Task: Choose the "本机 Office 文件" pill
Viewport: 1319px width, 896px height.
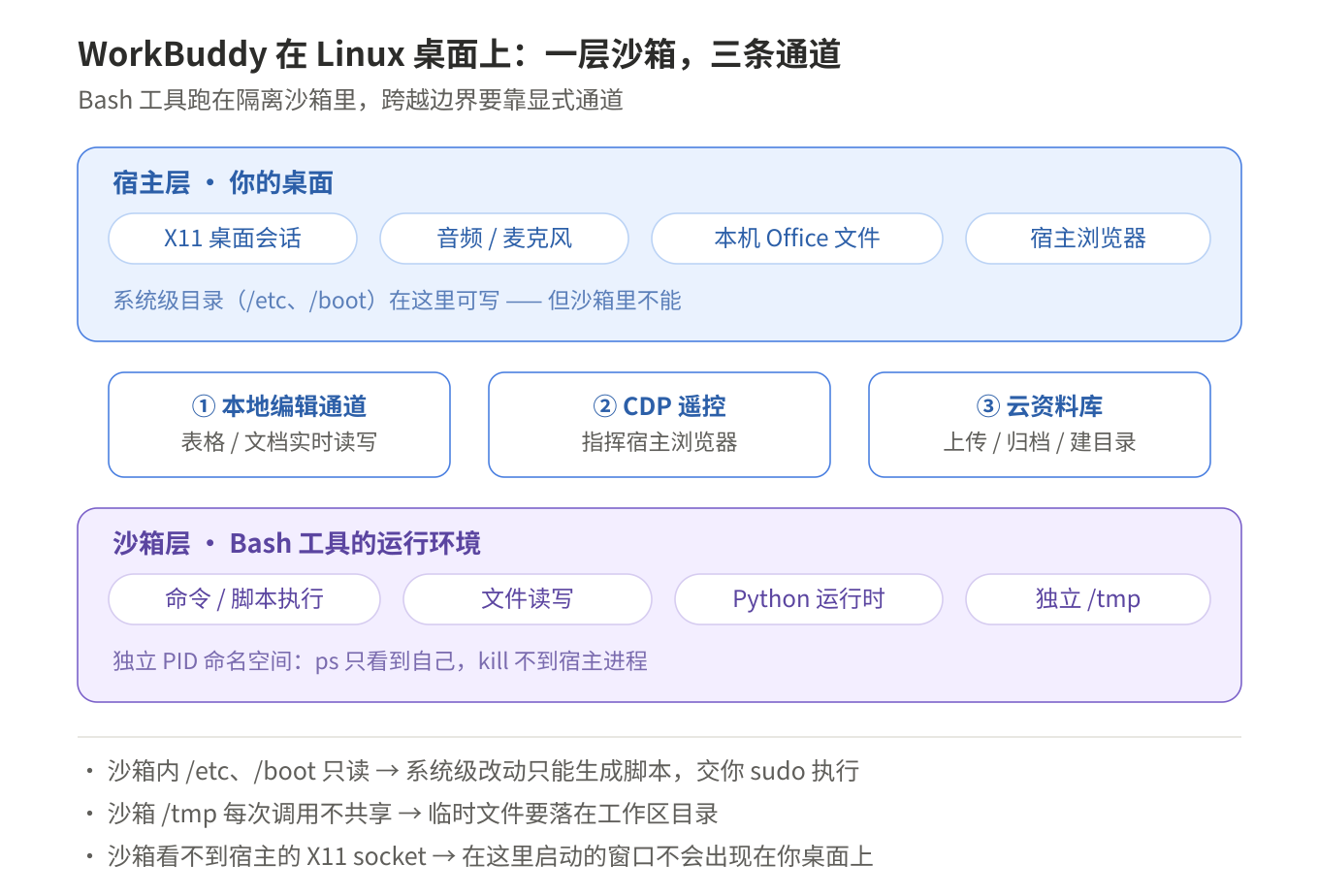Action: coord(797,239)
